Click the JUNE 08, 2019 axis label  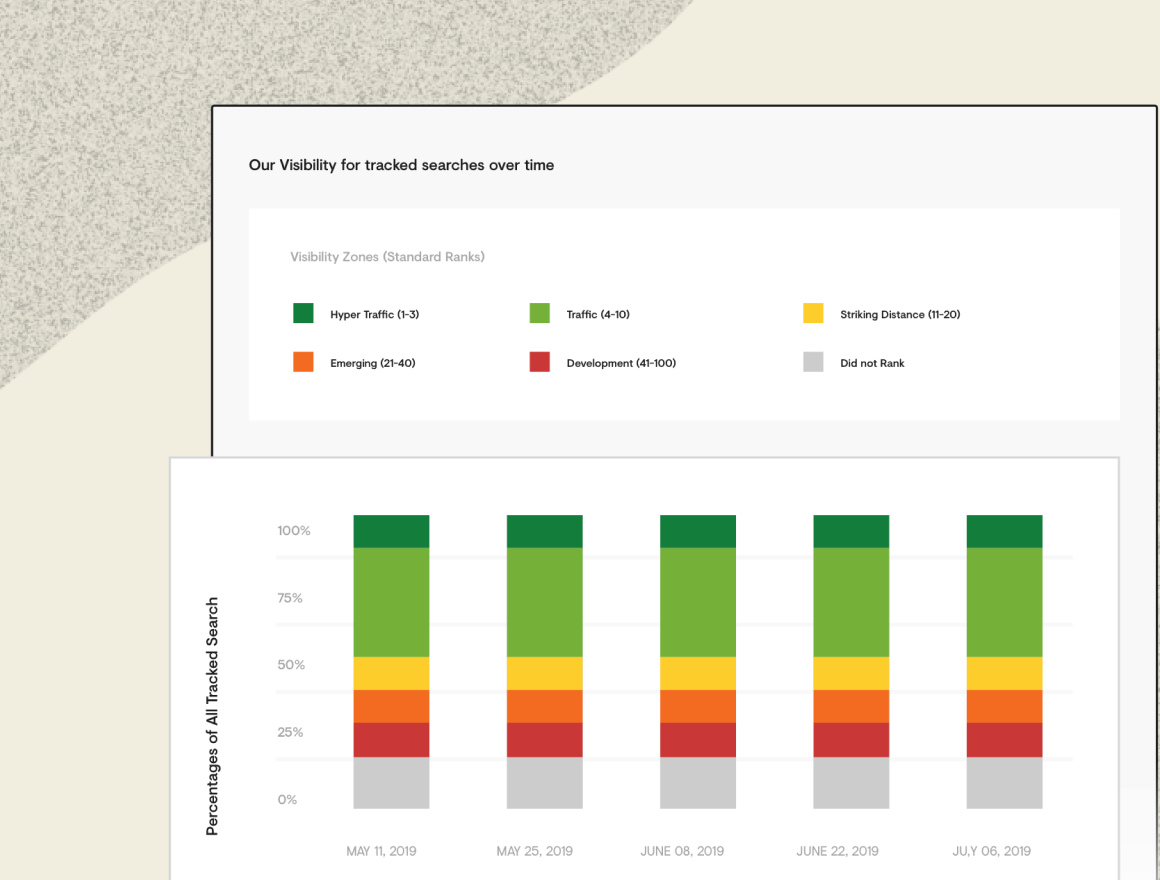pos(682,851)
